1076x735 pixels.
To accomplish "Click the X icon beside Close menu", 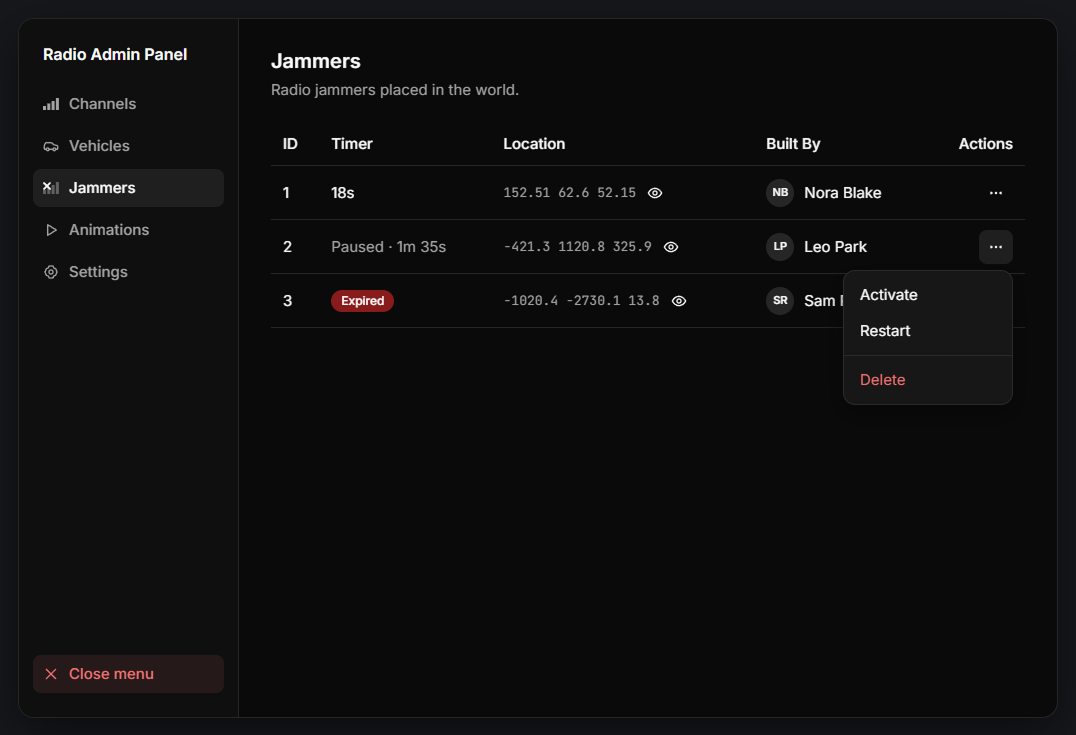I will 51,674.
